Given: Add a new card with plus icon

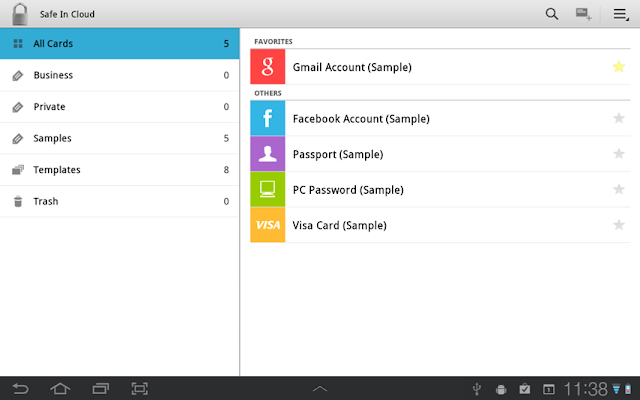Looking at the screenshot, I should pos(584,14).
